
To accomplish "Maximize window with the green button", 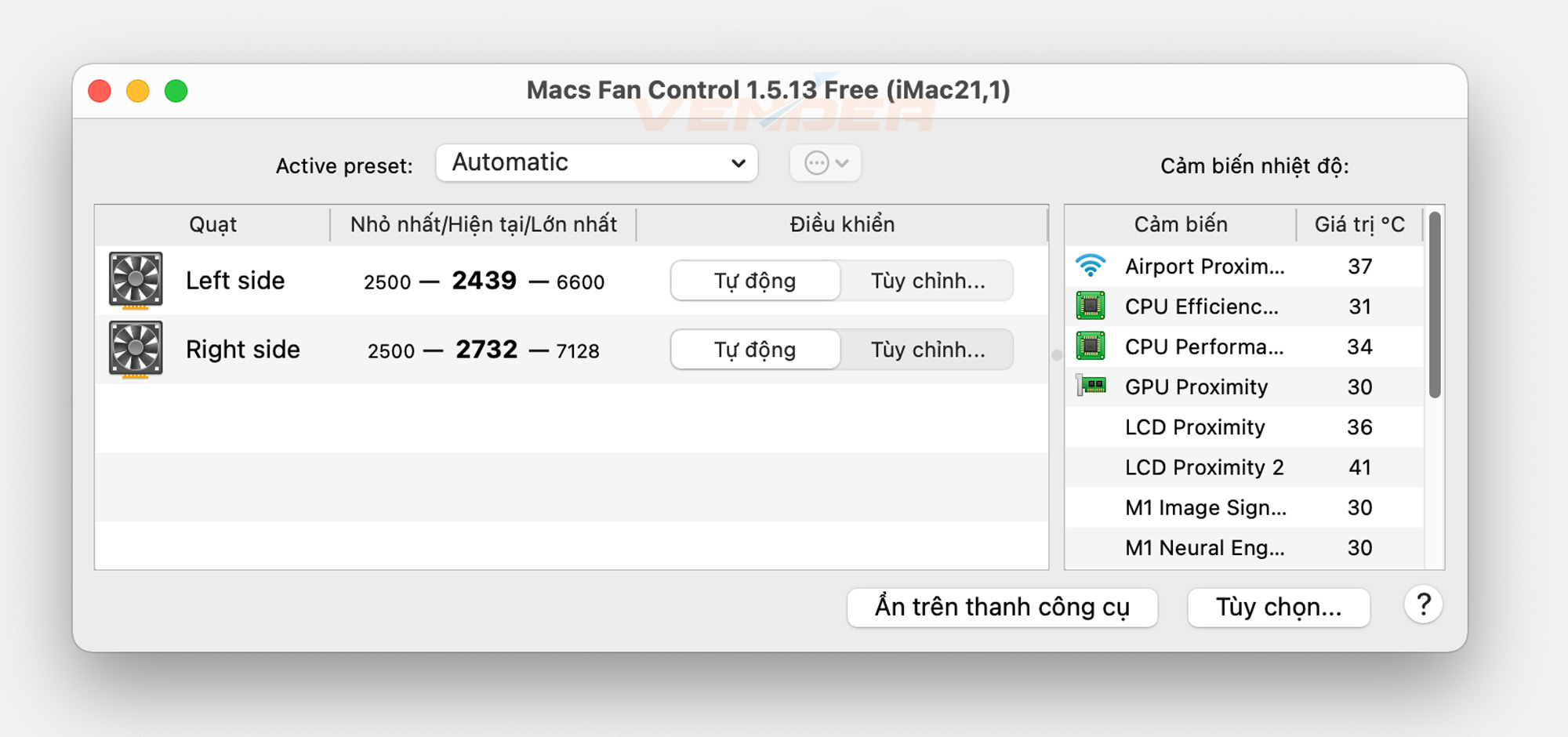I will click(176, 91).
